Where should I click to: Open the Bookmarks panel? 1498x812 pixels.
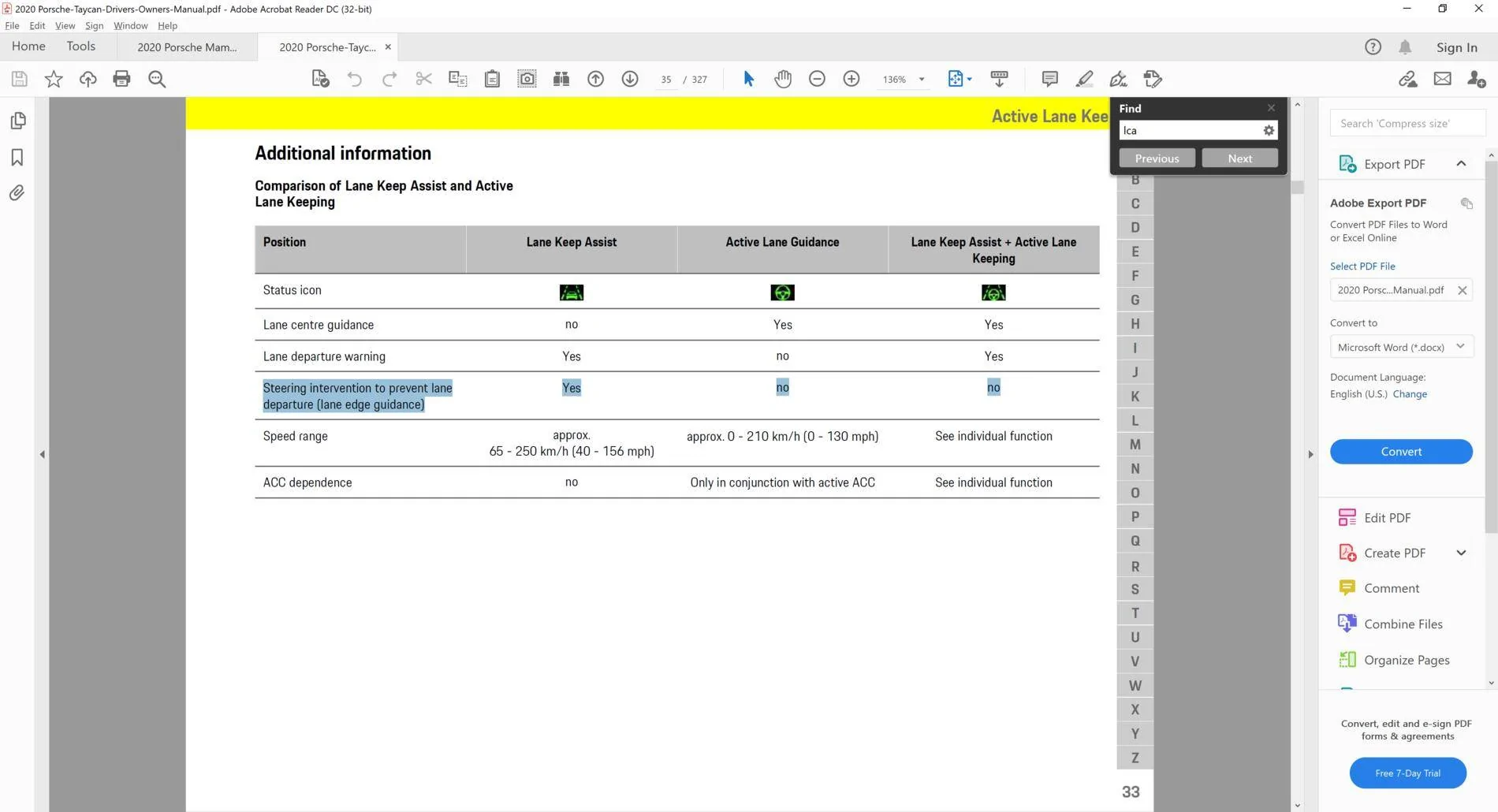click(17, 157)
